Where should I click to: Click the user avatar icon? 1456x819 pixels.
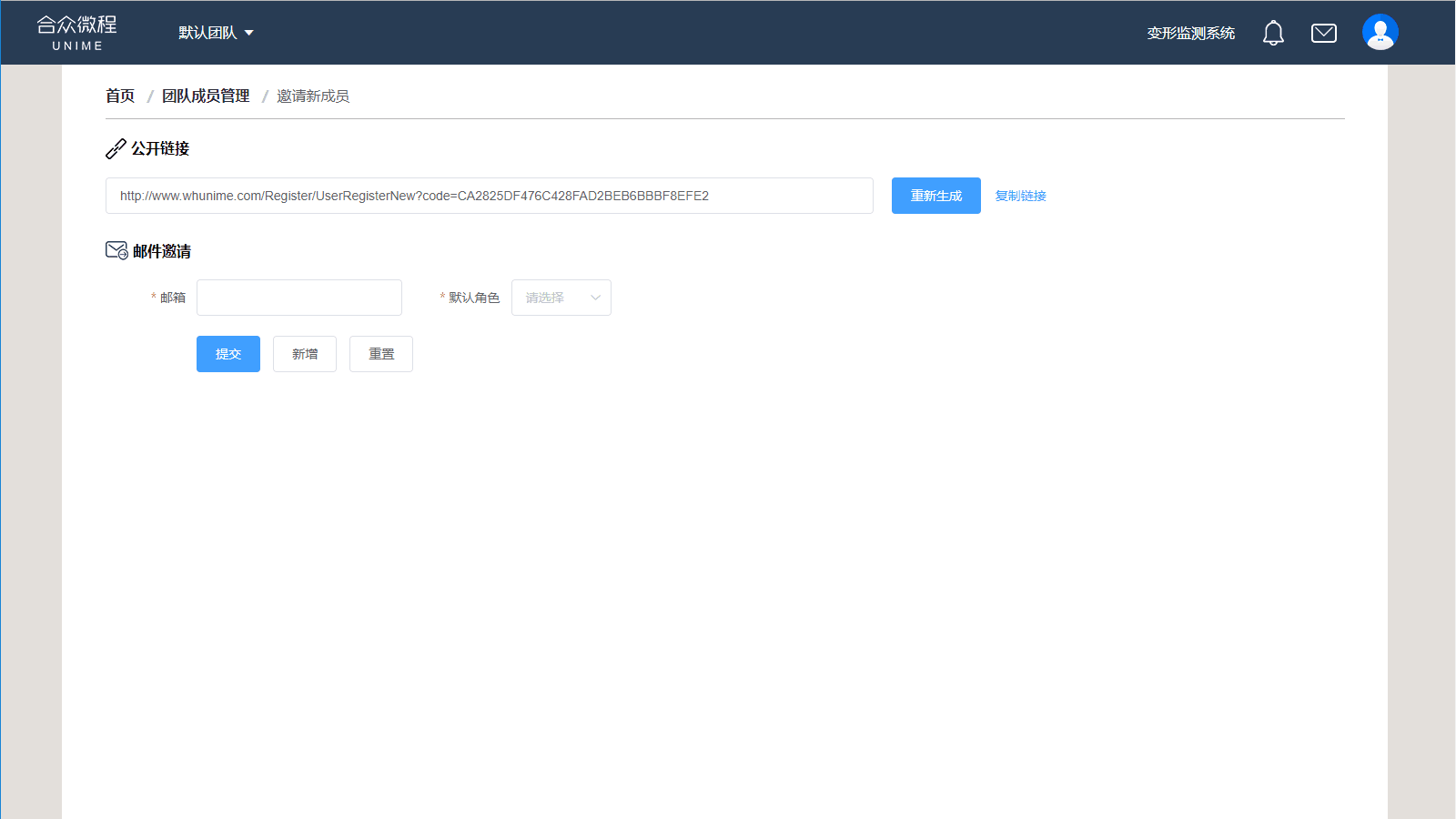point(1380,33)
